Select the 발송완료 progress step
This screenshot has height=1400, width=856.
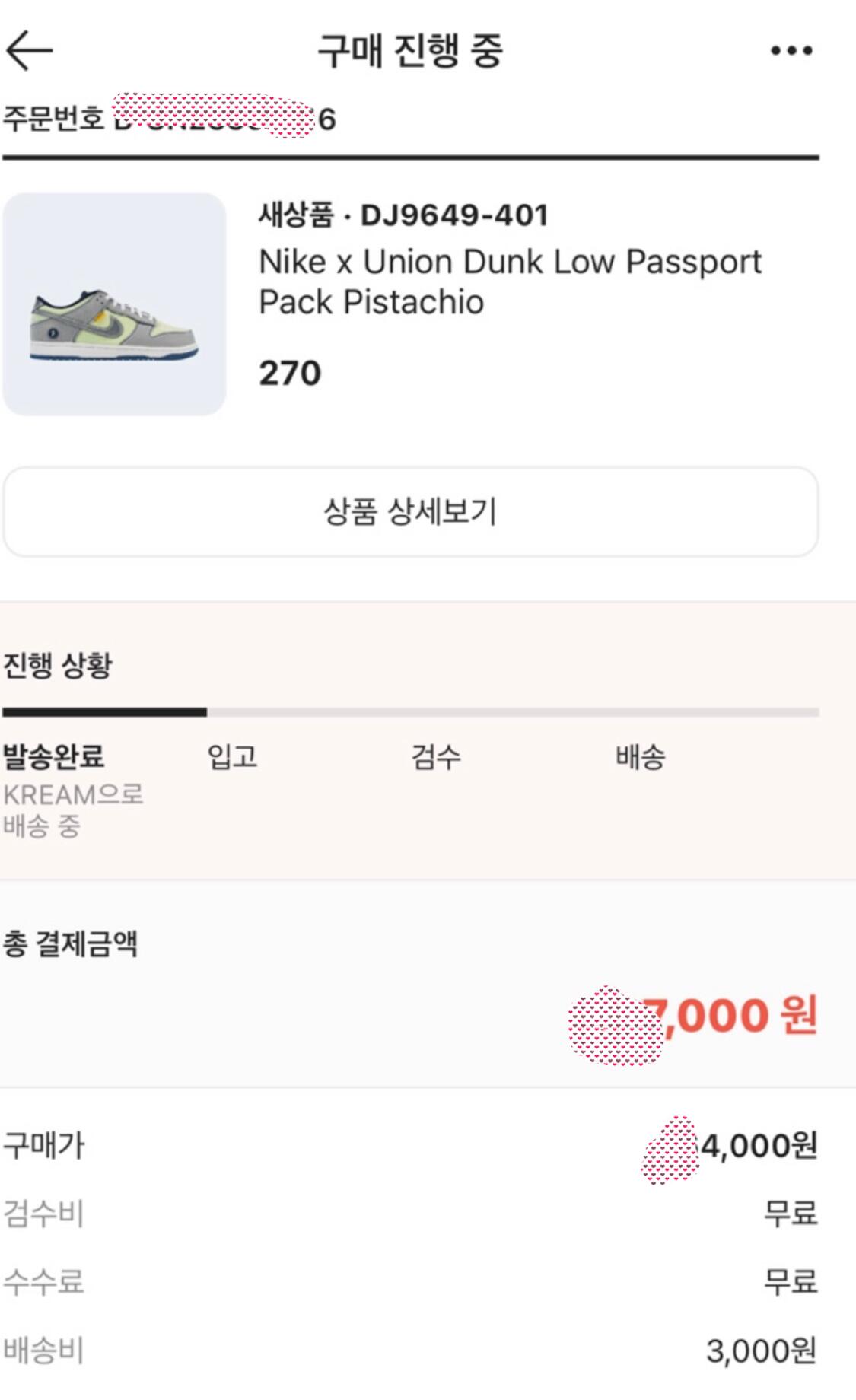[54, 756]
